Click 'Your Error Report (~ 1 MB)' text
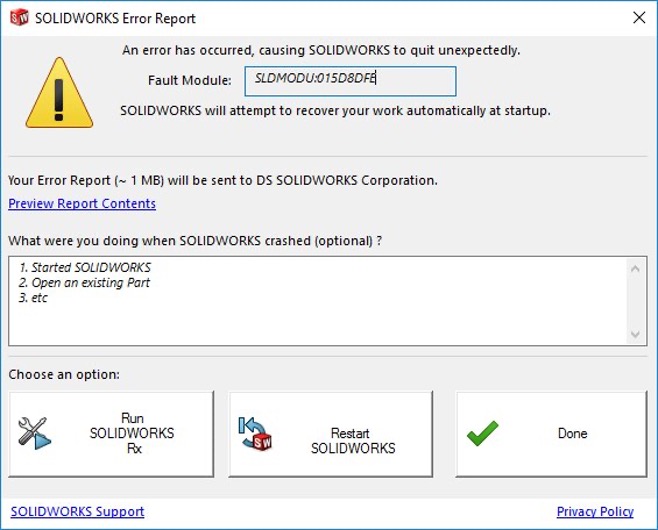The height and width of the screenshot is (530, 658). (x=223, y=180)
